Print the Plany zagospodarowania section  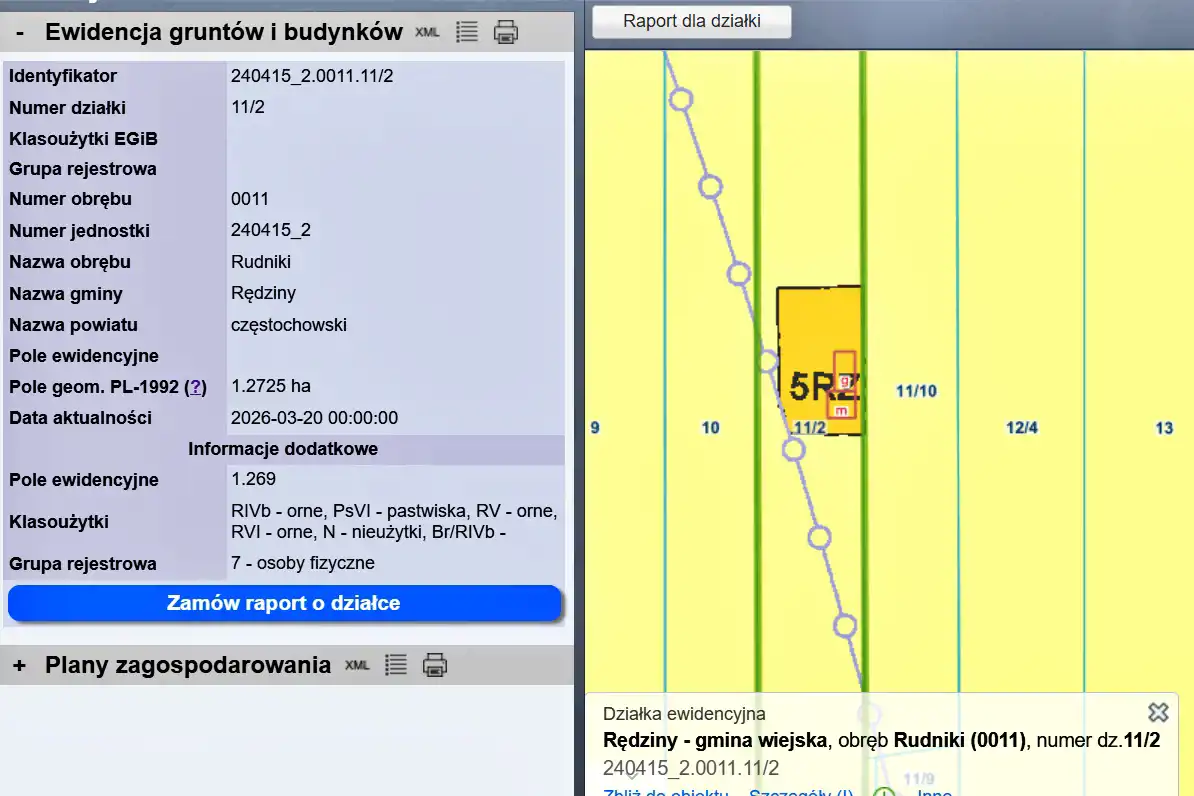tap(434, 665)
